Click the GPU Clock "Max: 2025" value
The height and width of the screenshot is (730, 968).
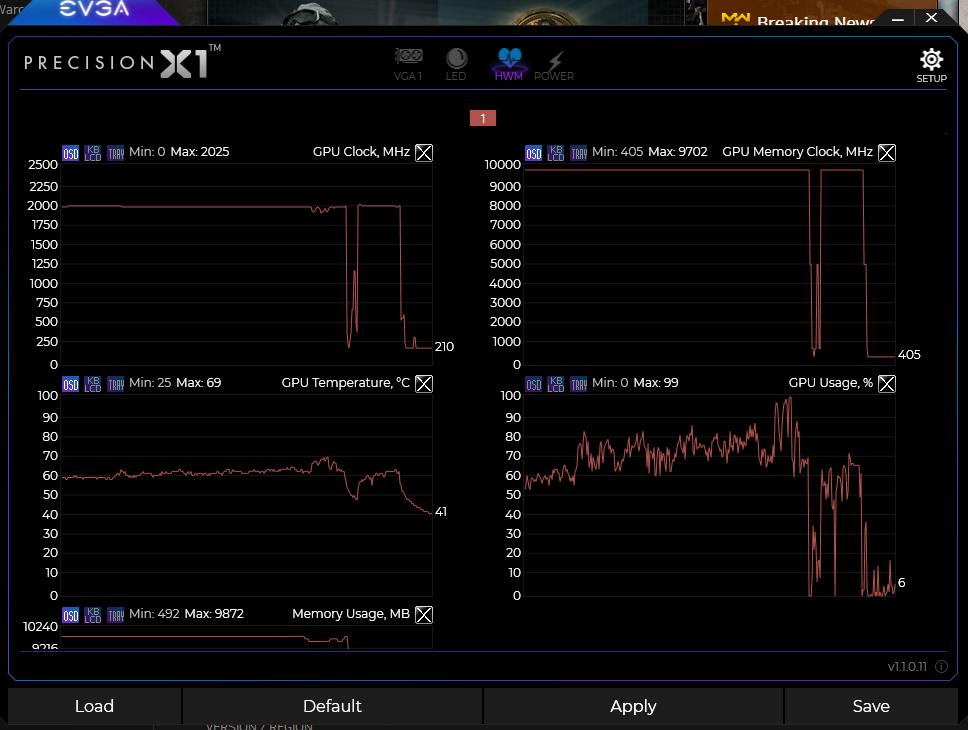200,152
